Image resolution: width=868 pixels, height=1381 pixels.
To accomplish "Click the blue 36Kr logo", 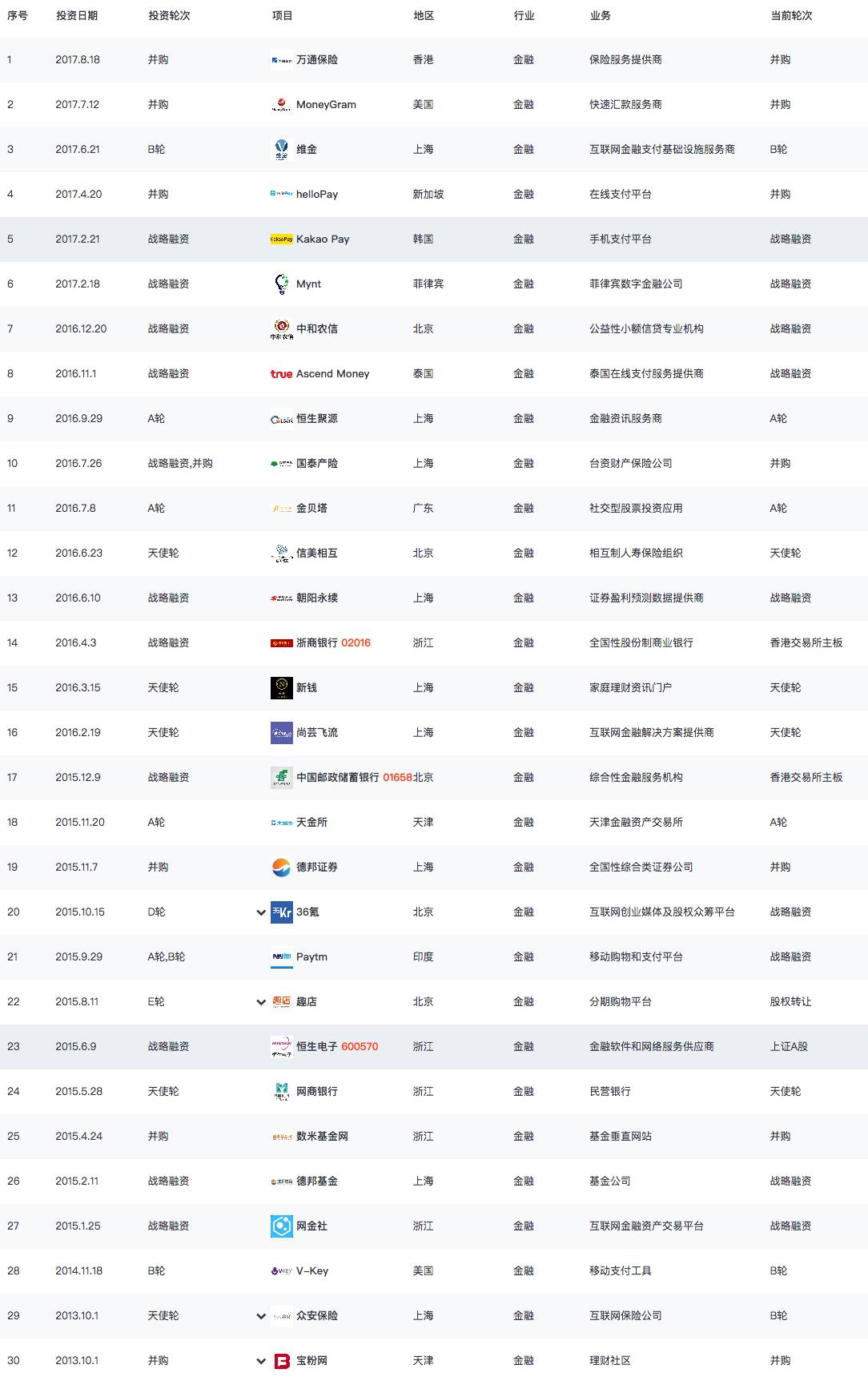I will click(281, 912).
